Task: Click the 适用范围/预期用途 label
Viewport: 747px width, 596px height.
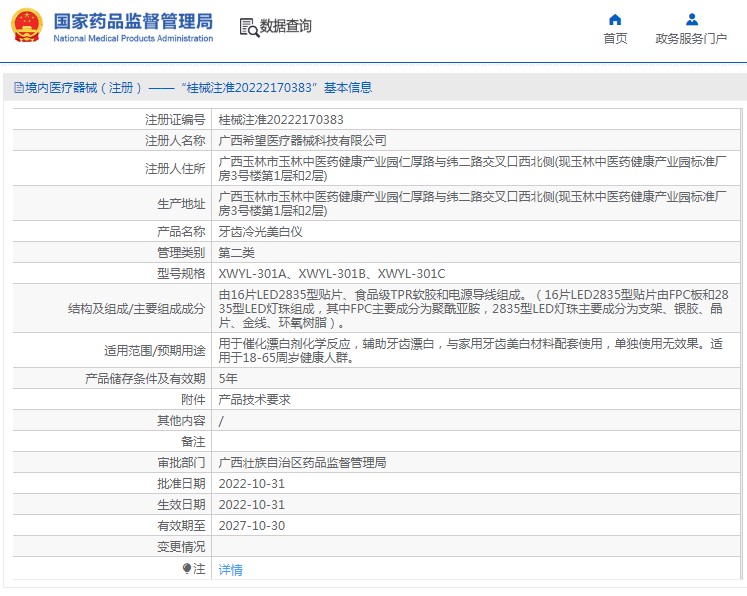Action: pos(155,351)
